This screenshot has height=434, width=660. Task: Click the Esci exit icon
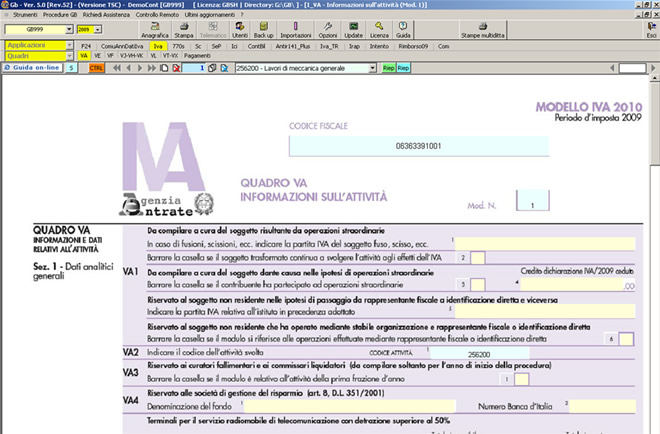pyautogui.click(x=651, y=30)
